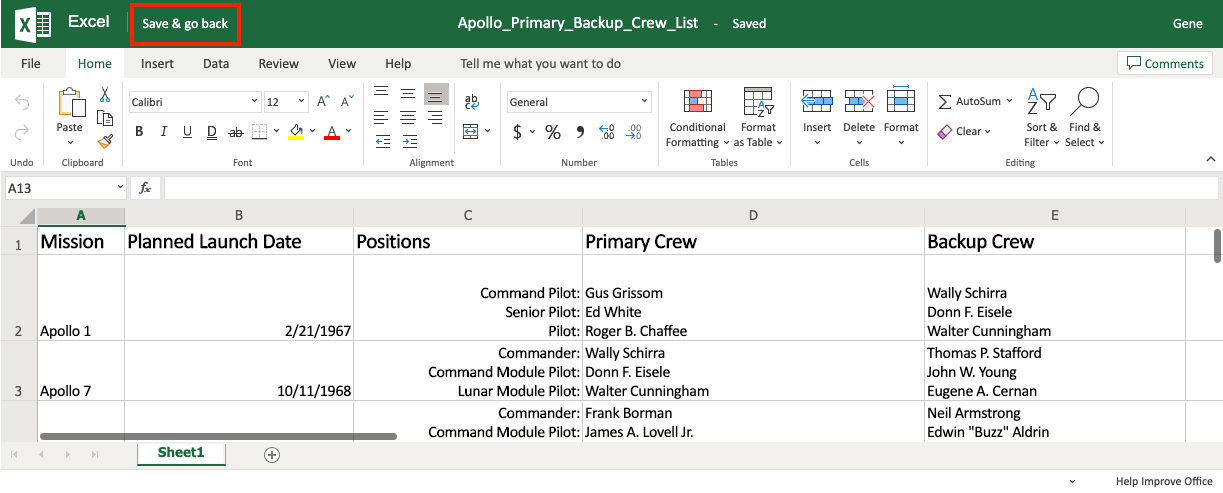Apply the Percent Style format

click(x=553, y=132)
